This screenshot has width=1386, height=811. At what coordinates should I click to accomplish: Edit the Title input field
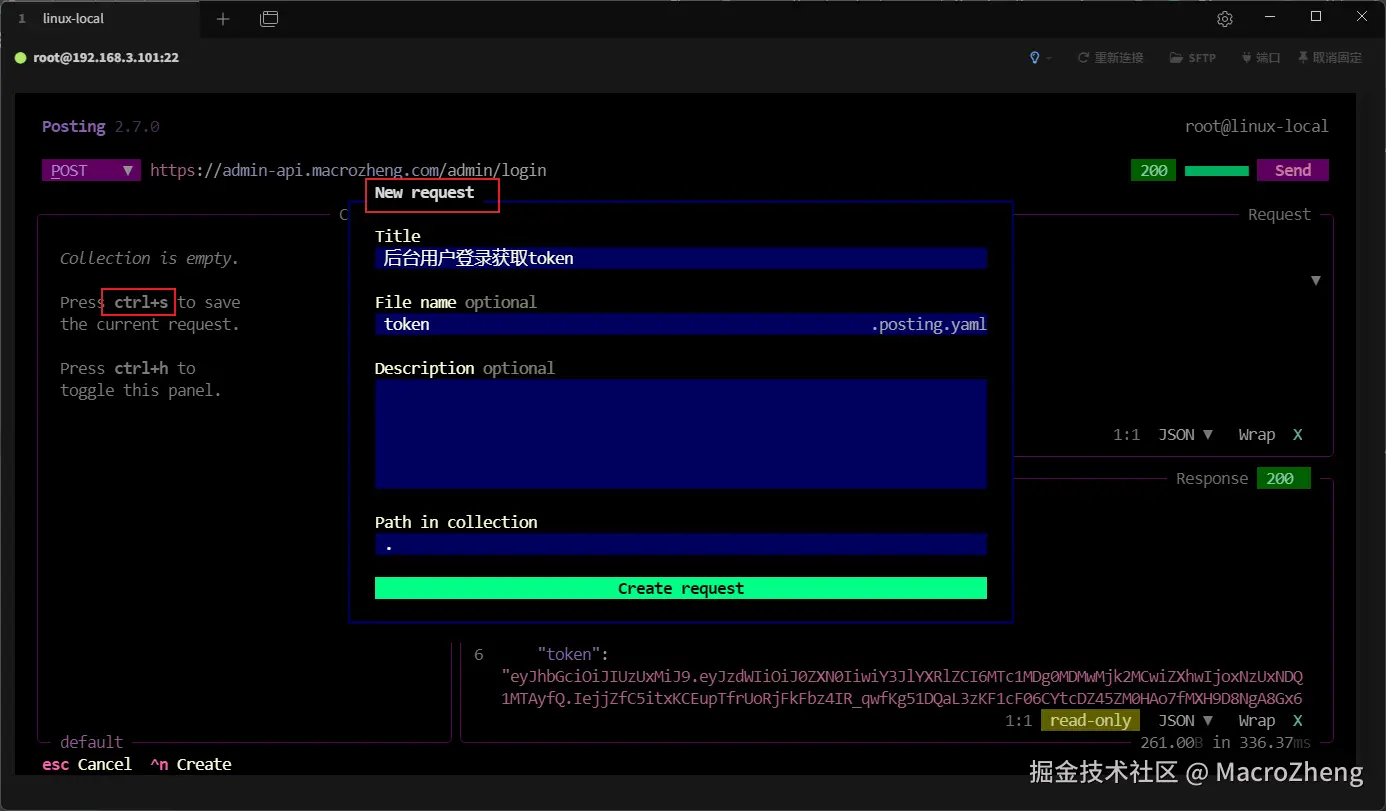pyautogui.click(x=681, y=258)
